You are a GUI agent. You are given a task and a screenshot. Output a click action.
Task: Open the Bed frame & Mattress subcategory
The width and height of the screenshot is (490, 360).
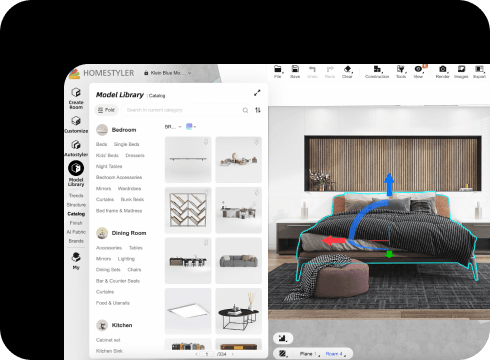(x=119, y=211)
